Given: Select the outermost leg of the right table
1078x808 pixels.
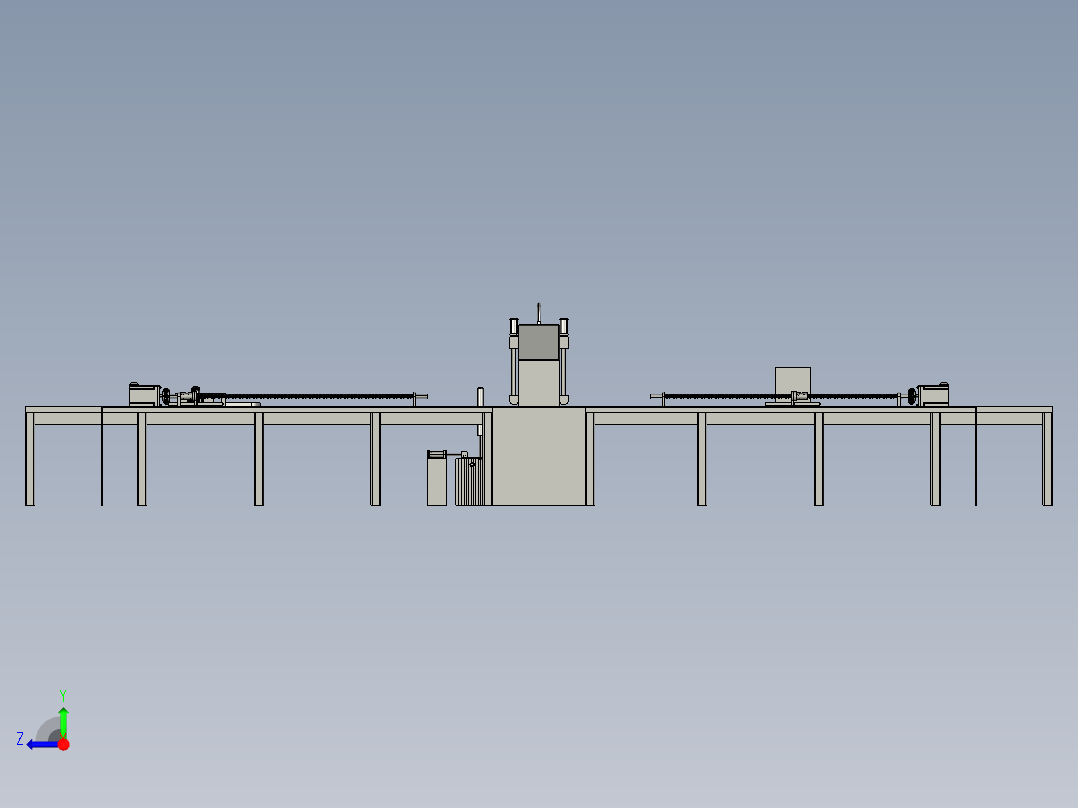Looking at the screenshot, I should [x=1047, y=459].
